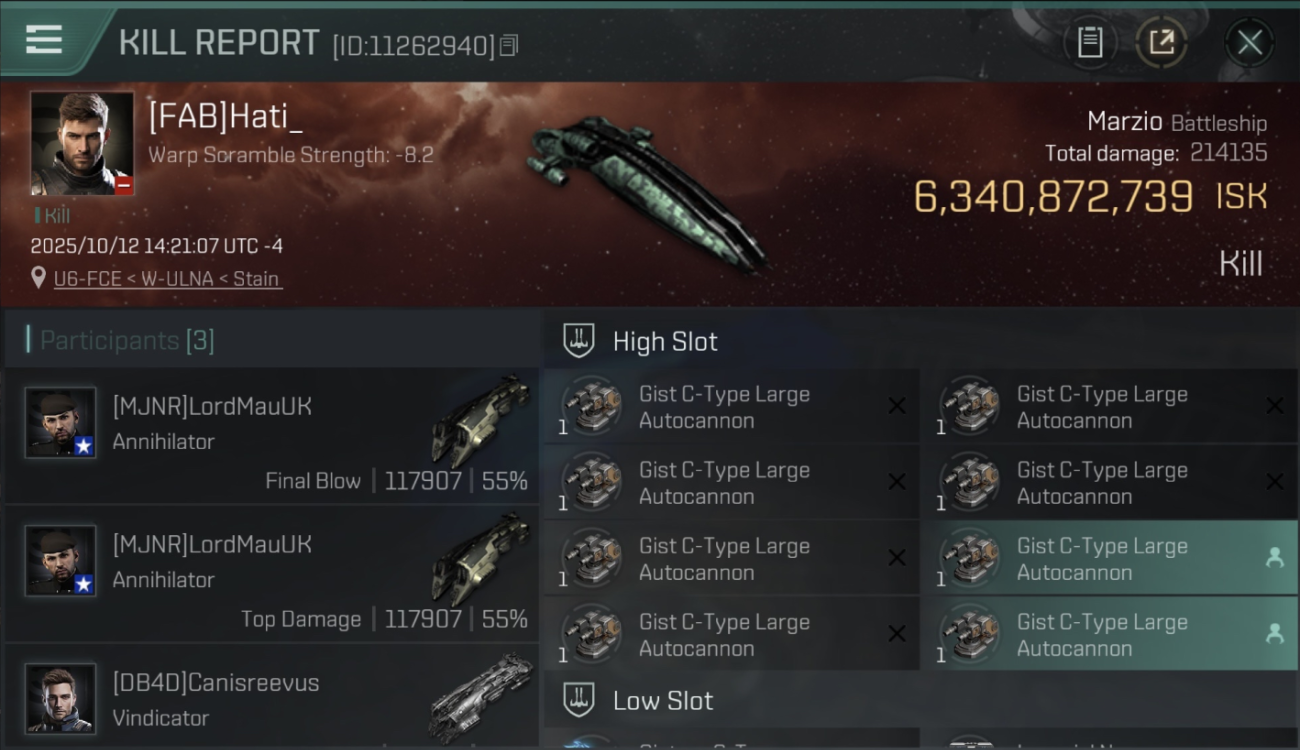Select the Participants tab
1300x750 pixels.
click(127, 341)
